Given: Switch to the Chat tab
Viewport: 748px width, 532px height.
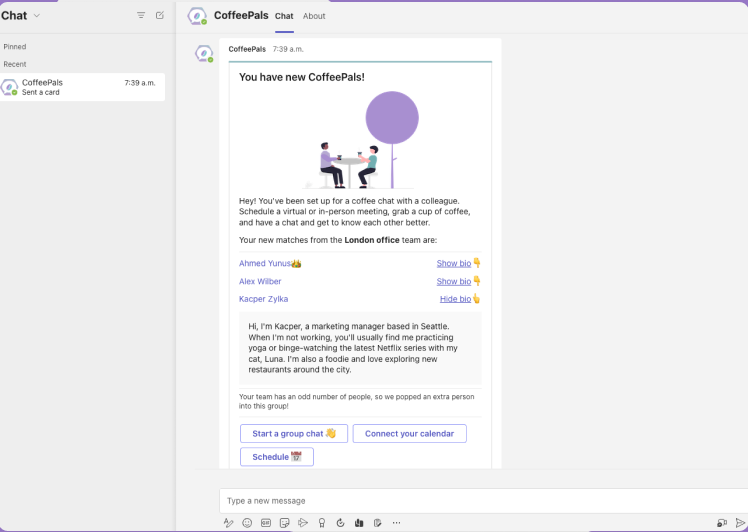Looking at the screenshot, I should [x=284, y=16].
